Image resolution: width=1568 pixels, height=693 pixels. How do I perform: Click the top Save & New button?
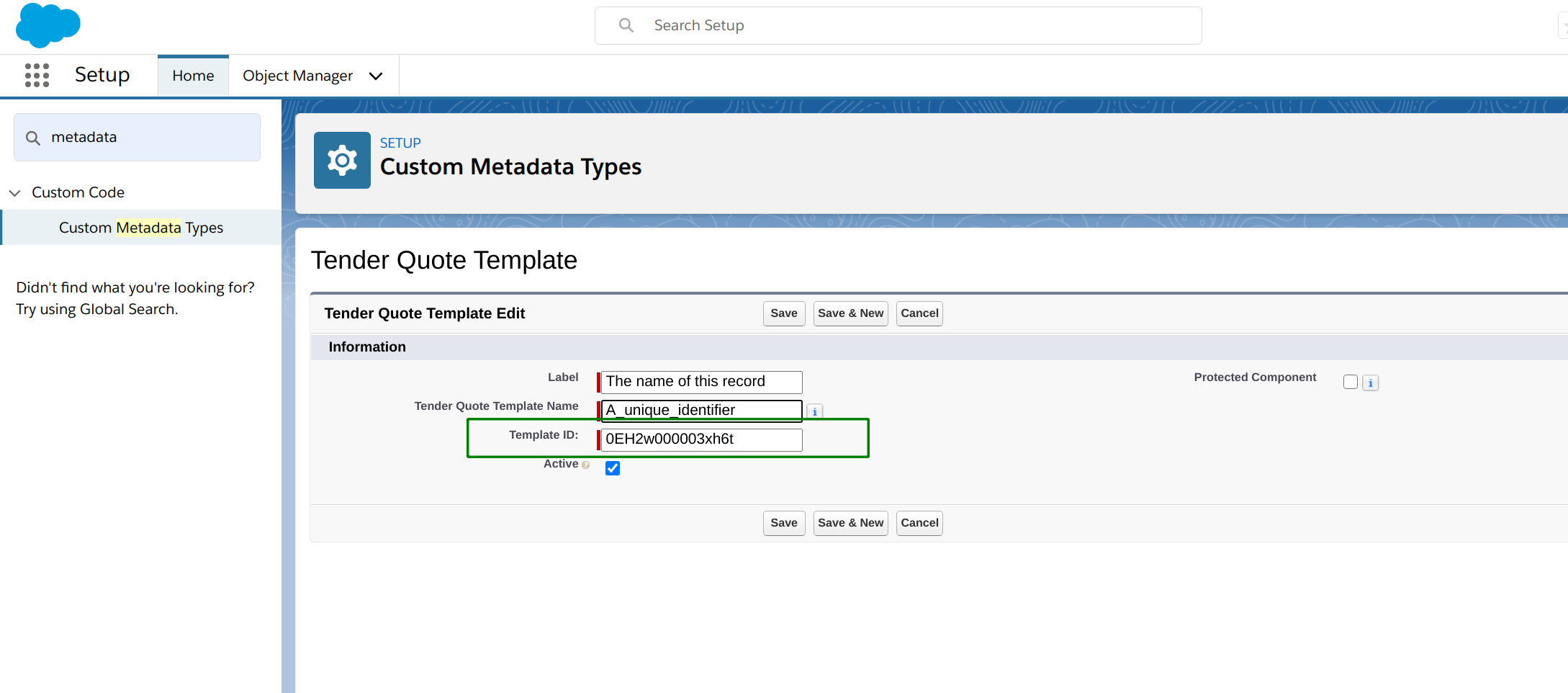(x=850, y=313)
